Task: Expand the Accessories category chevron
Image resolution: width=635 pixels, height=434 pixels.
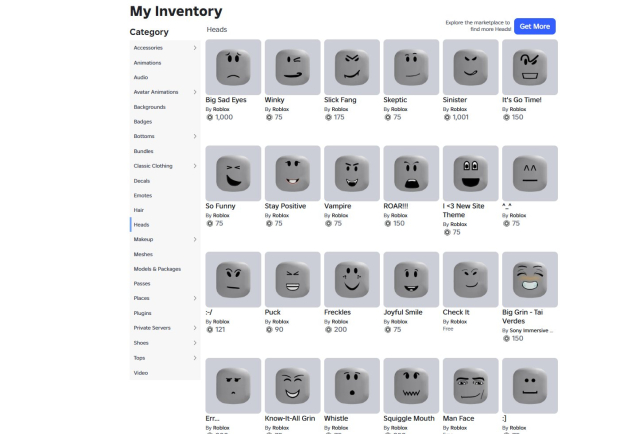Action: point(195,48)
